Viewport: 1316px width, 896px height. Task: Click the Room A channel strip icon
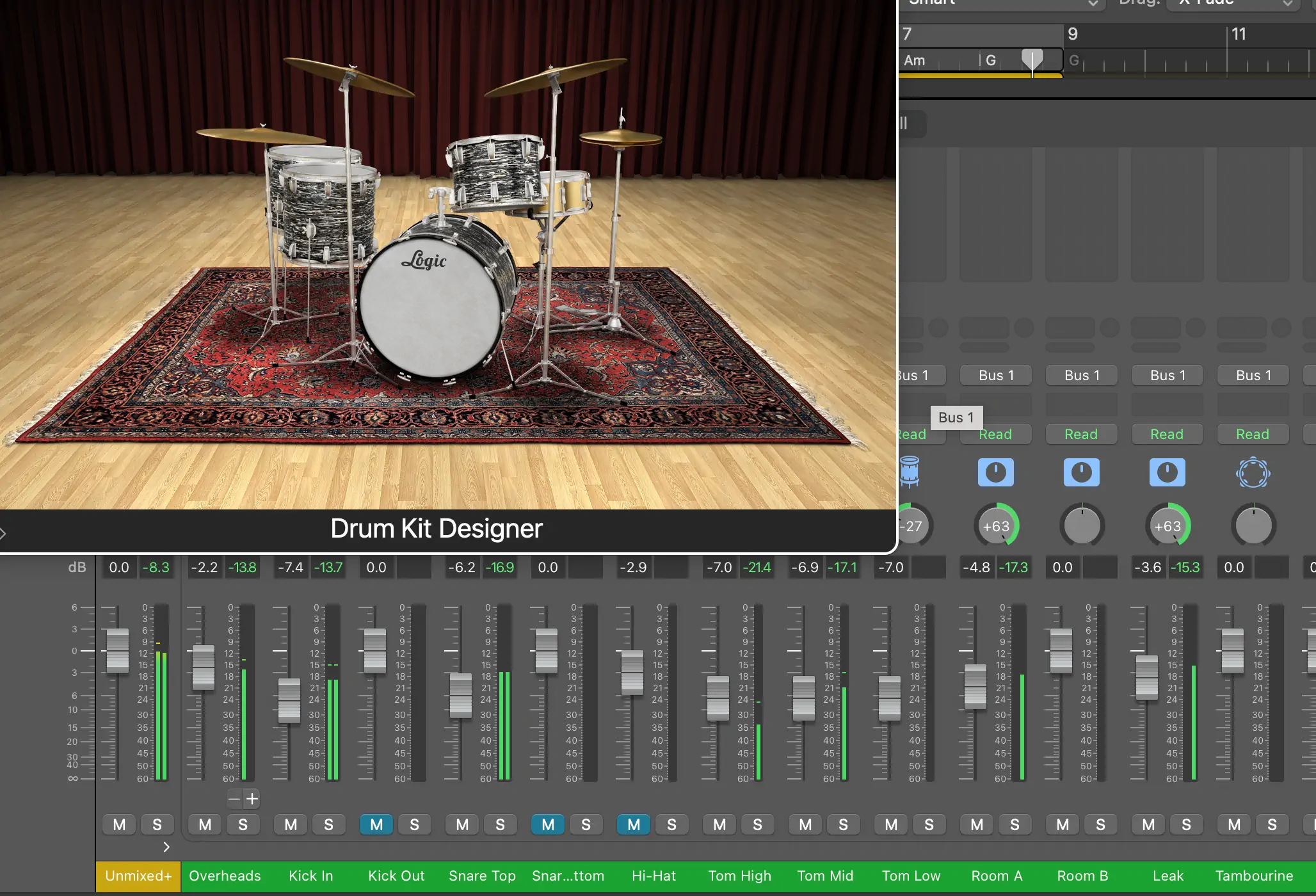(x=995, y=472)
